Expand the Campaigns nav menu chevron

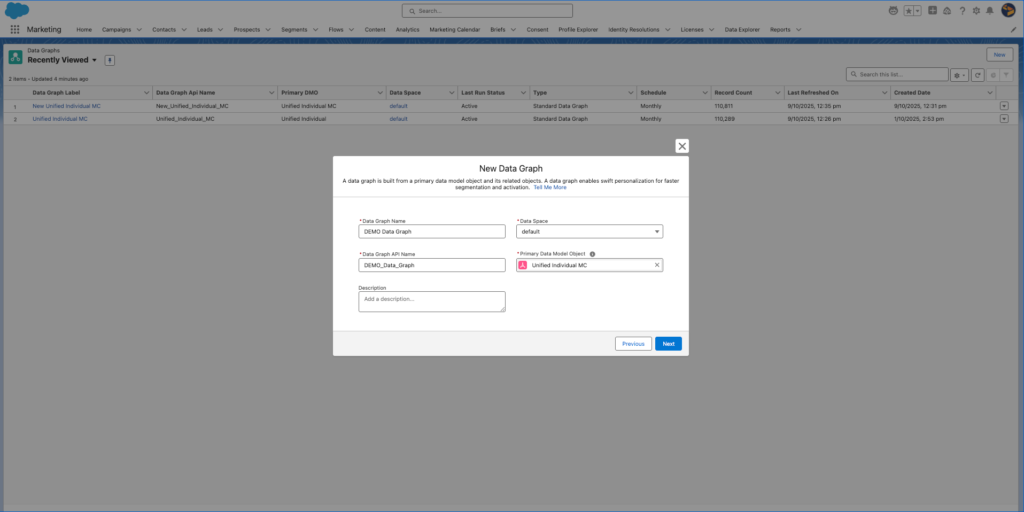pyautogui.click(x=138, y=30)
